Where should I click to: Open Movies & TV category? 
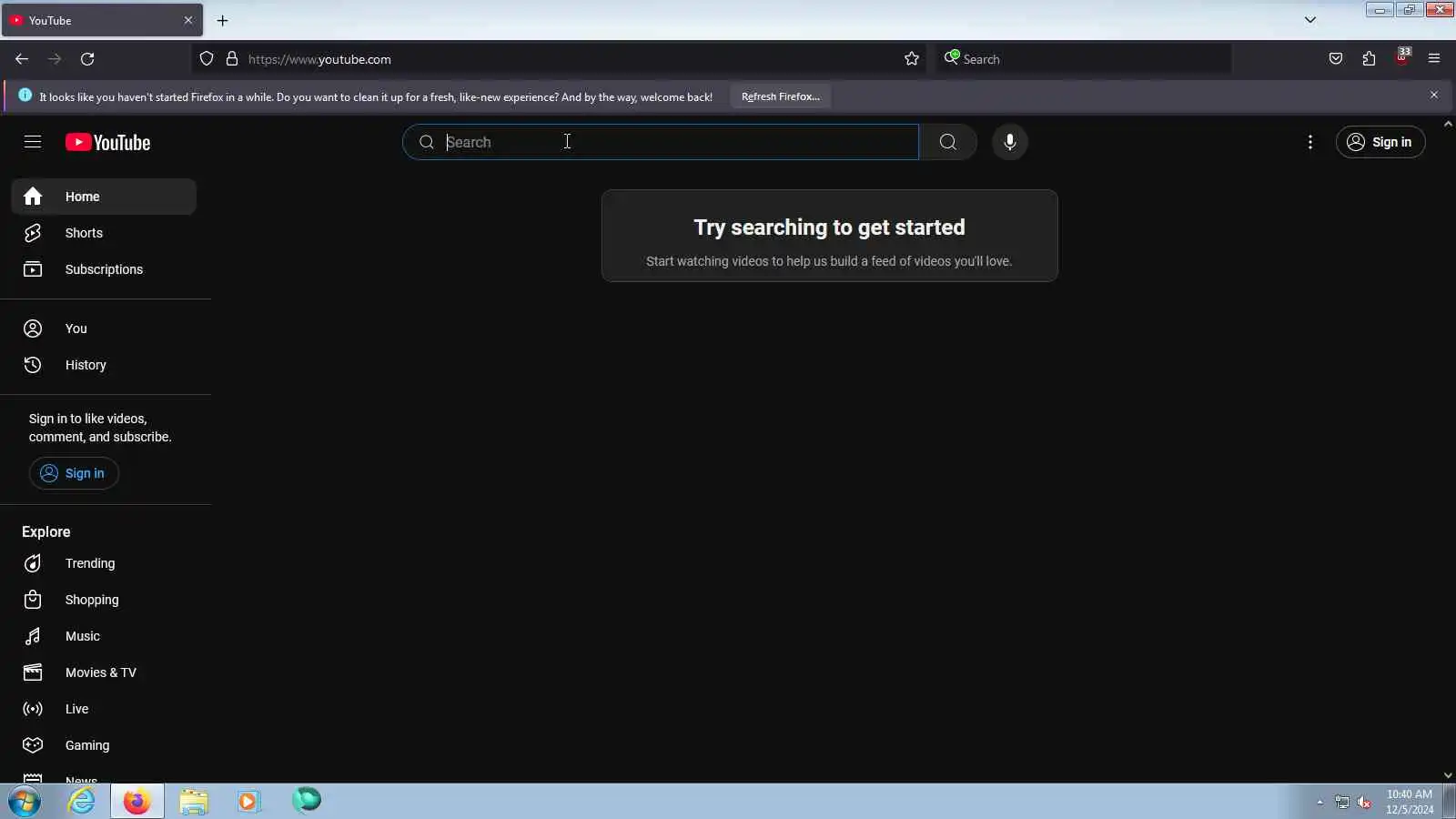(x=104, y=672)
